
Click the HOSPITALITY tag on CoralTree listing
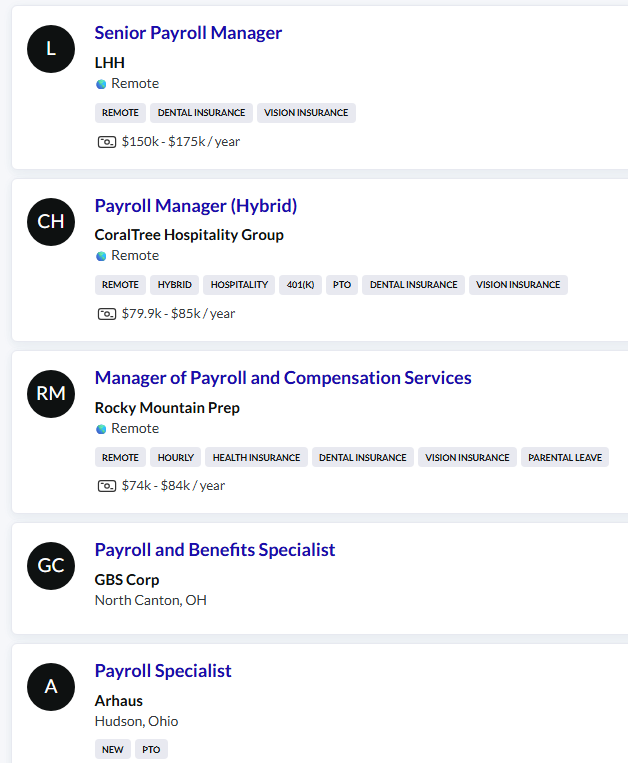[x=239, y=285]
